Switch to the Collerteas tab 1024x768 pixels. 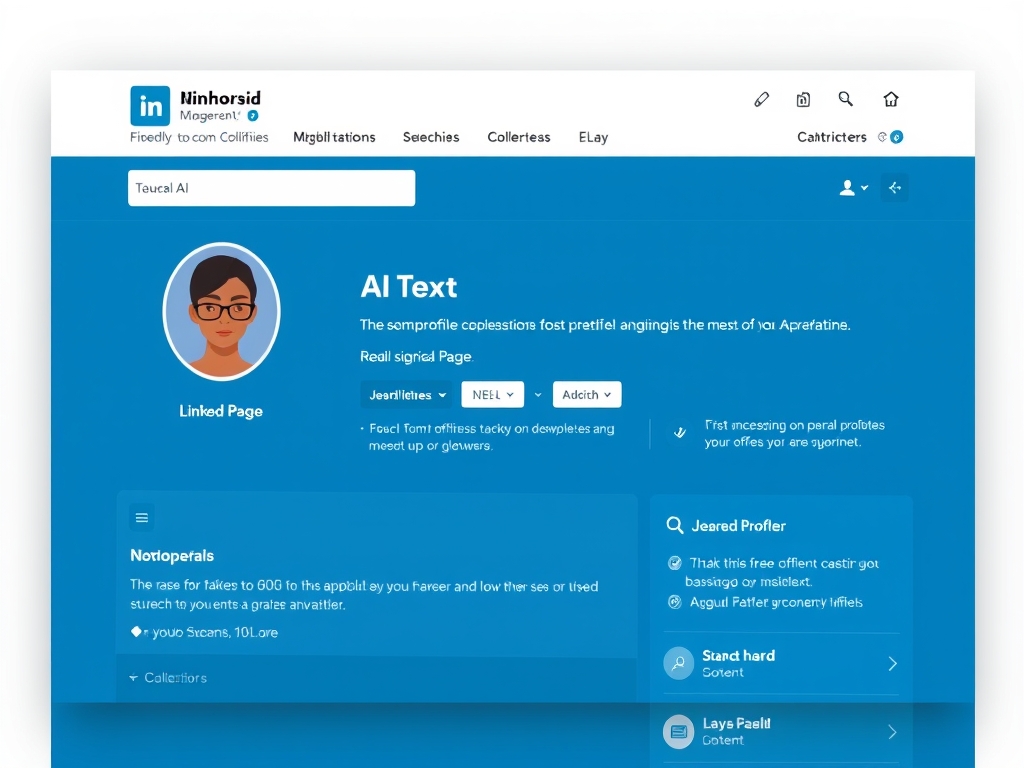pos(518,137)
